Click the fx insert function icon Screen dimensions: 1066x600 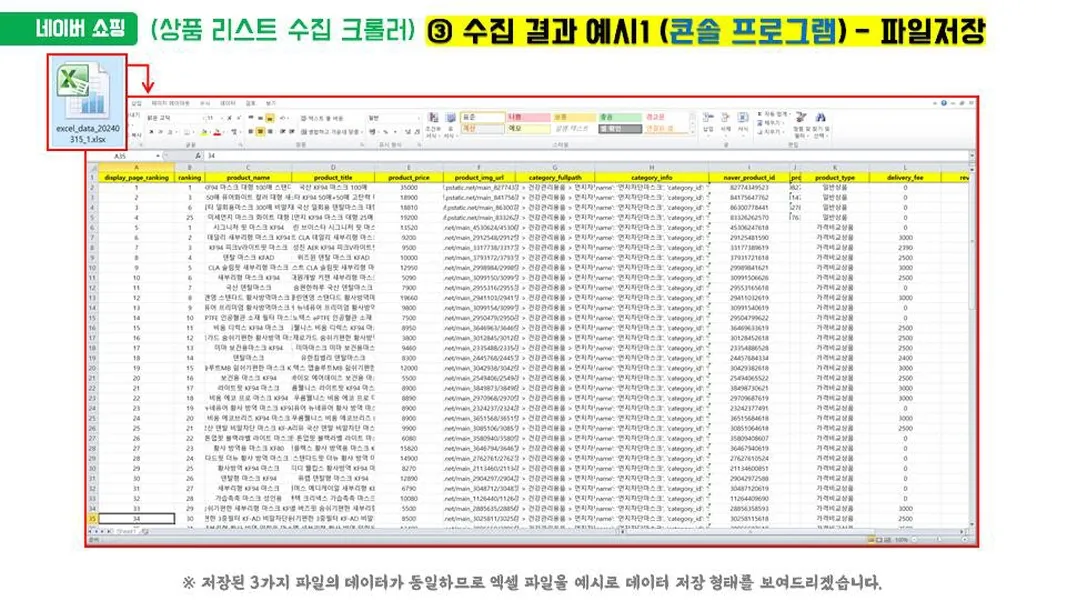[199, 156]
